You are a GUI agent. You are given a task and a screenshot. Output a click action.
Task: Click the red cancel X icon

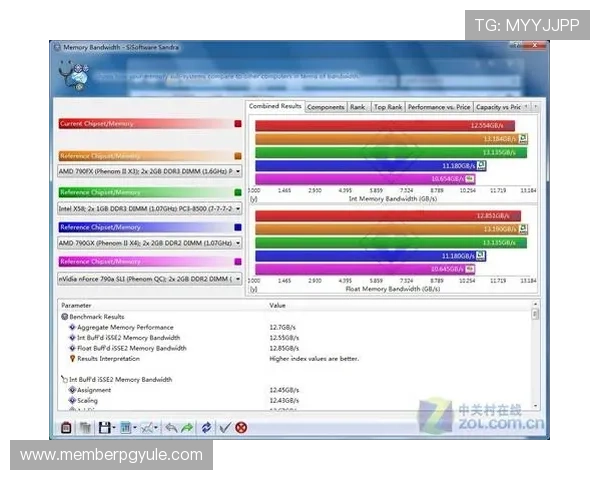(241, 428)
